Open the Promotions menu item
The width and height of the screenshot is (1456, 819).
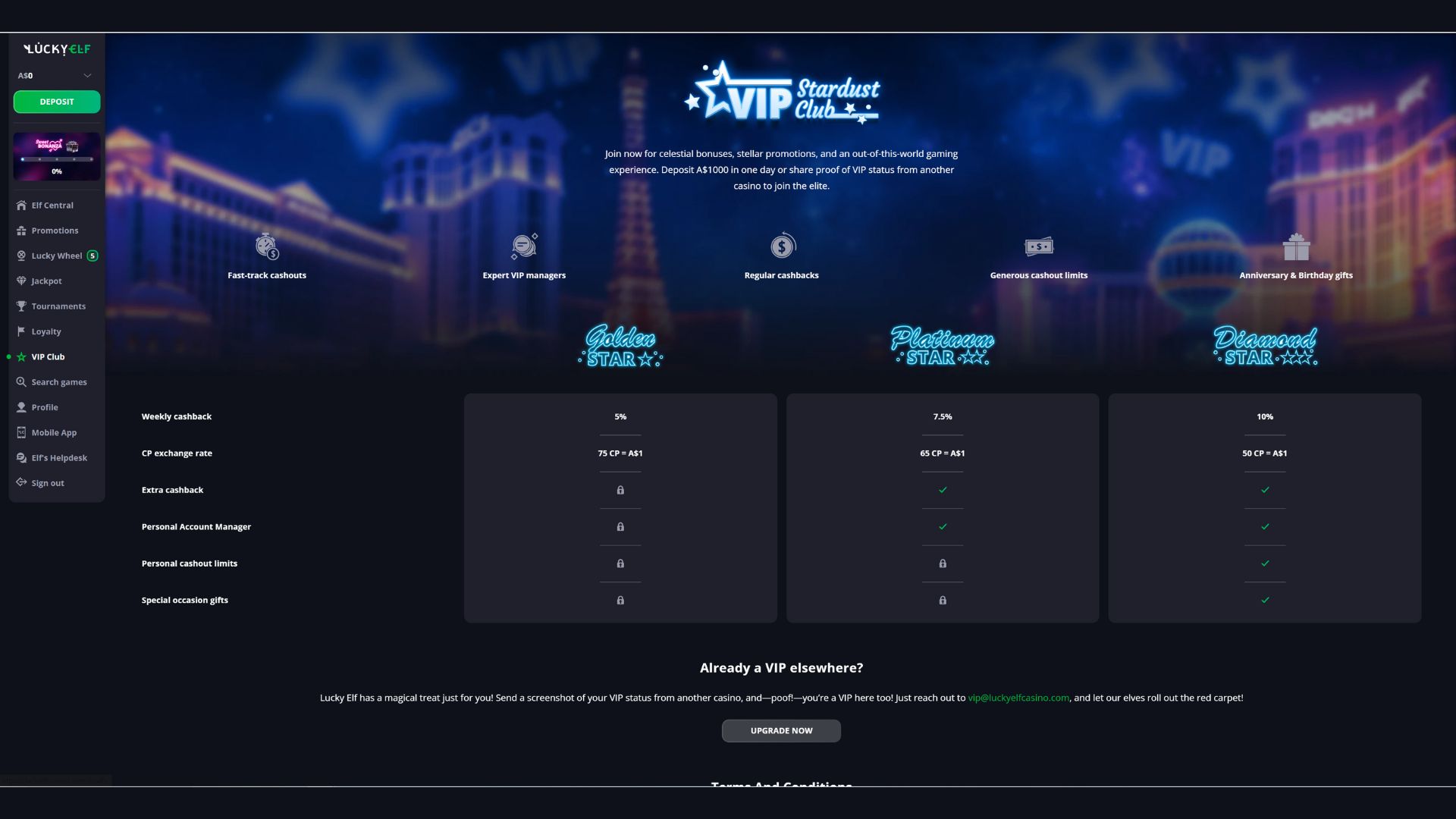point(55,231)
